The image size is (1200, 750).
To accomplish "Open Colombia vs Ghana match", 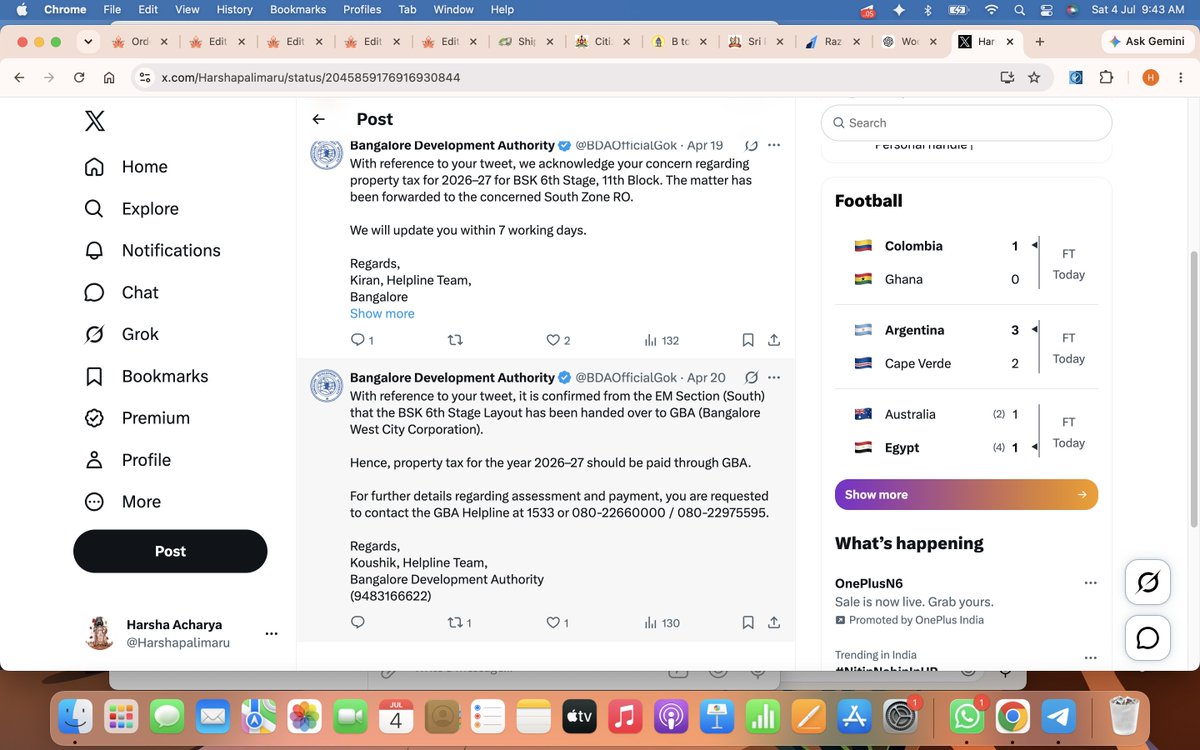I will coord(966,262).
